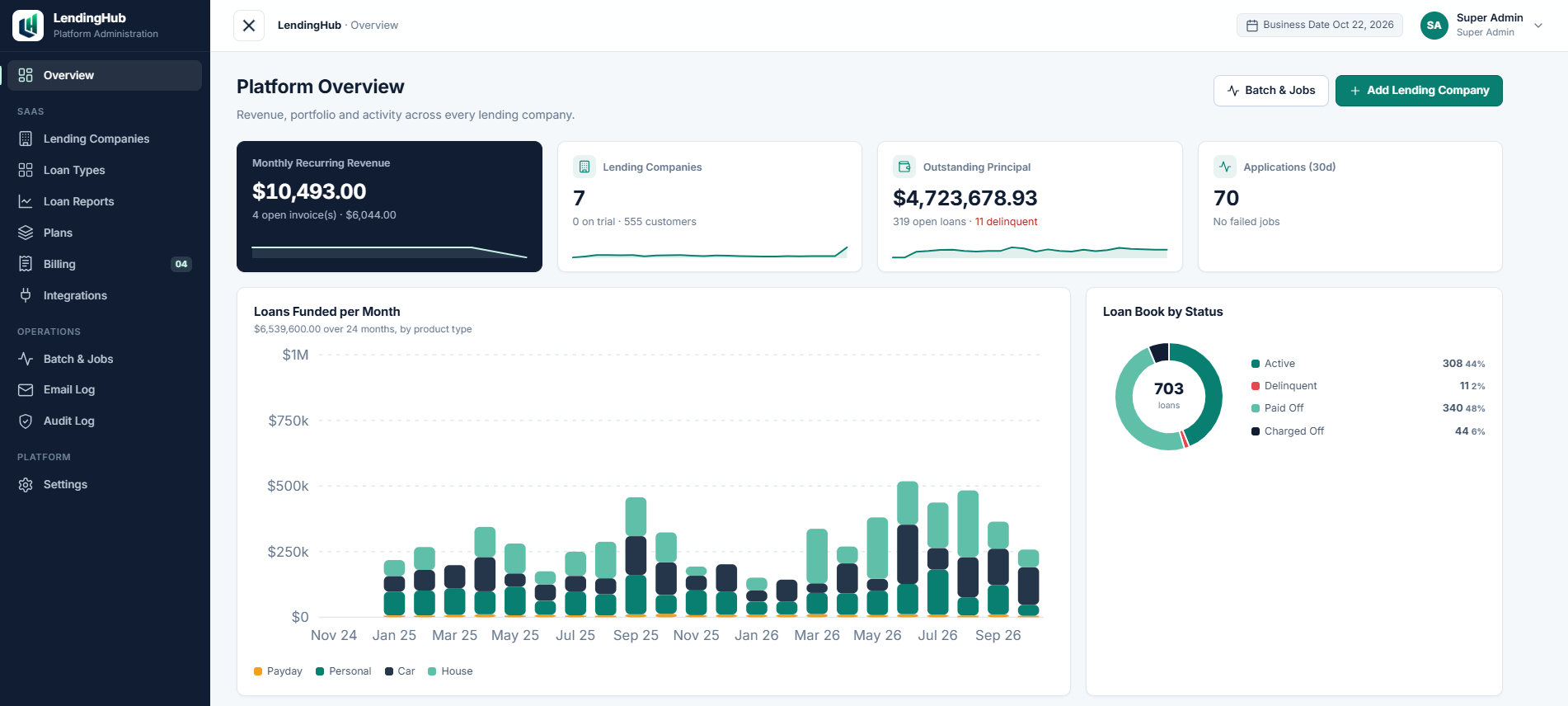Click the Billing 04 count badge
The width and height of the screenshot is (1568, 706).
pyautogui.click(x=181, y=264)
